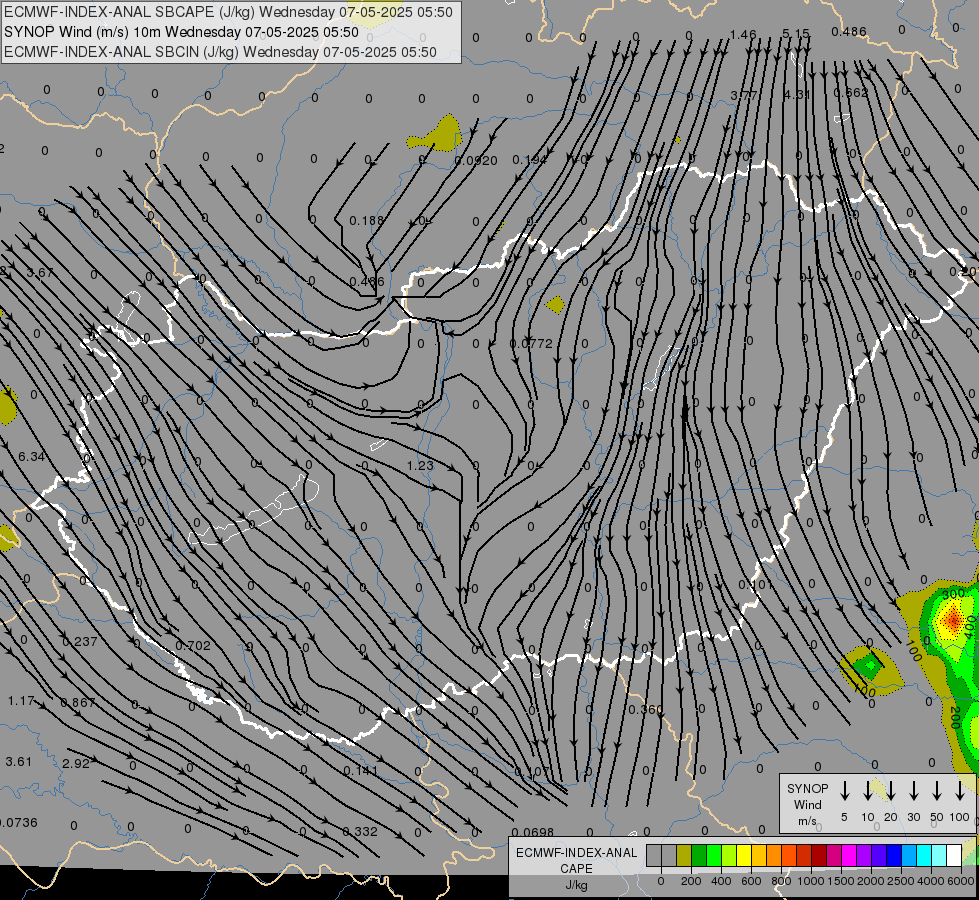This screenshot has height=900, width=979.
Task: Click the 0.0698 value on the map
Action: pyautogui.click(x=533, y=832)
